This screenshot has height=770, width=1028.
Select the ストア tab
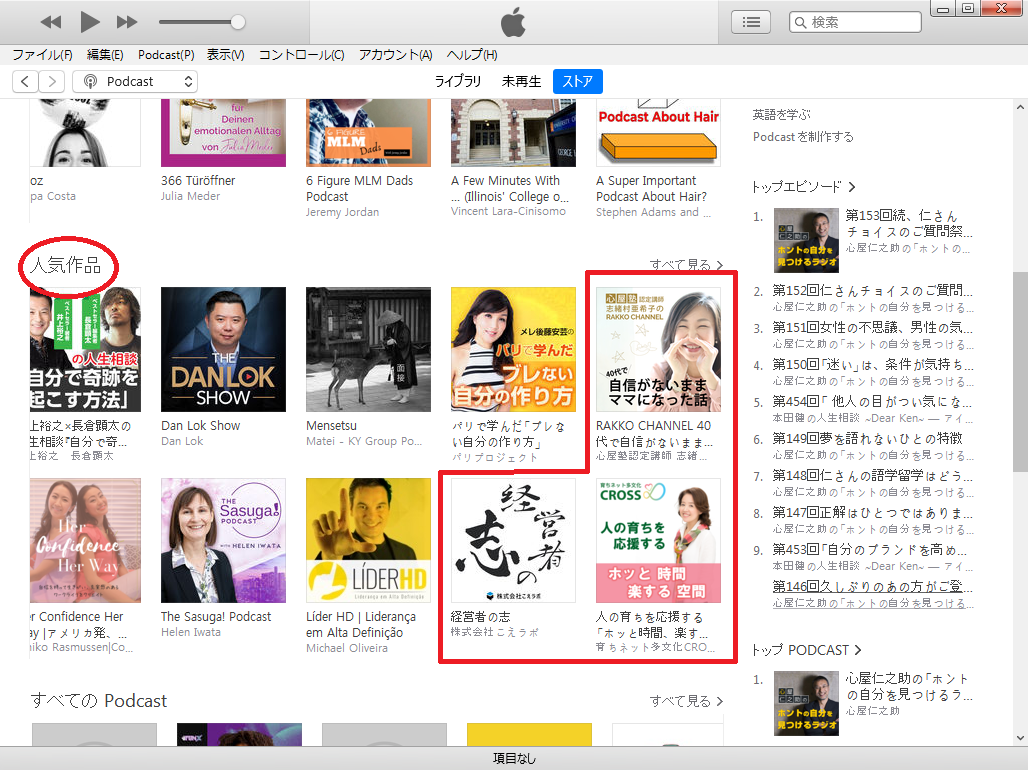click(578, 81)
